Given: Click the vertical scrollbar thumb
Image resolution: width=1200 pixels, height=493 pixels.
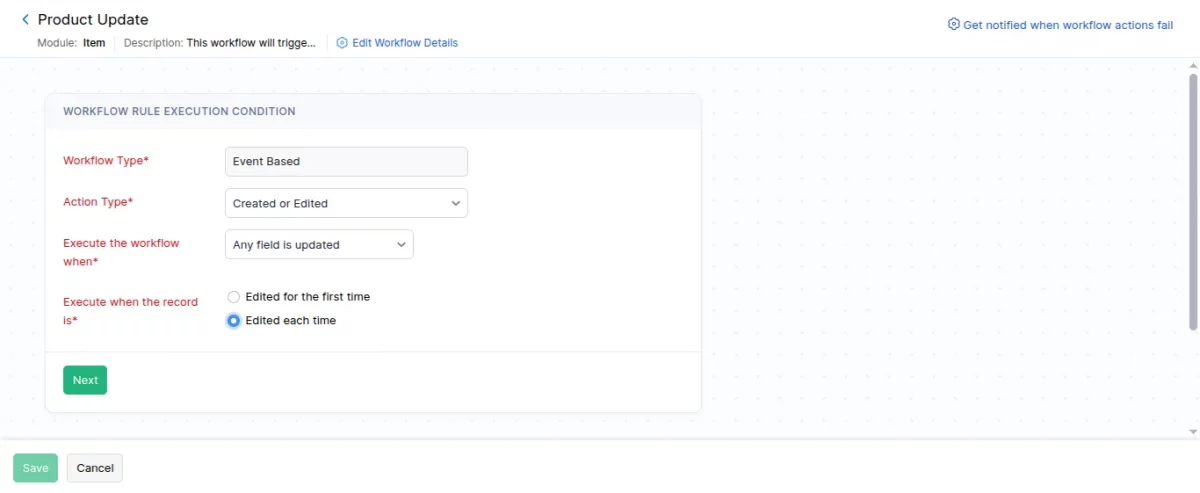Looking at the screenshot, I should click(x=1192, y=201).
